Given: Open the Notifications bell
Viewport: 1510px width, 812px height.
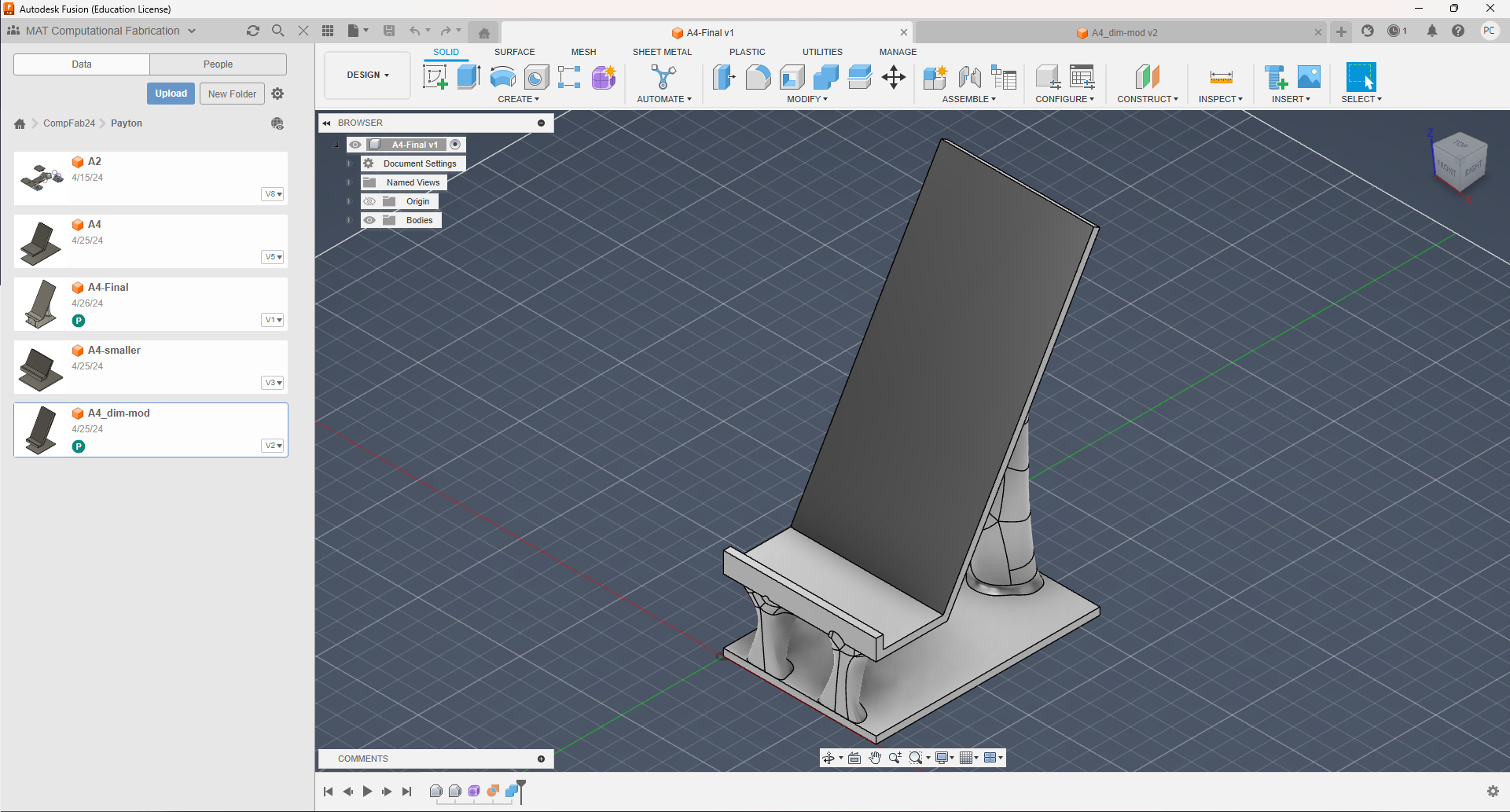Looking at the screenshot, I should (1432, 31).
